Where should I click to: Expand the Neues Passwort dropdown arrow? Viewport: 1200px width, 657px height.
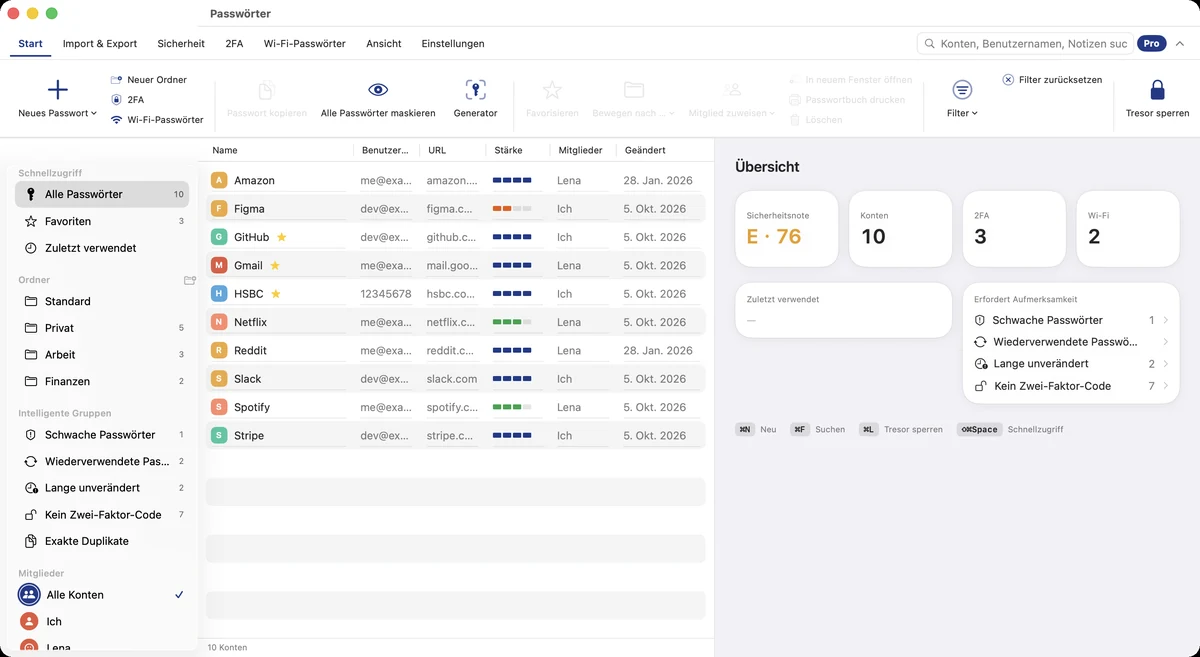point(94,114)
